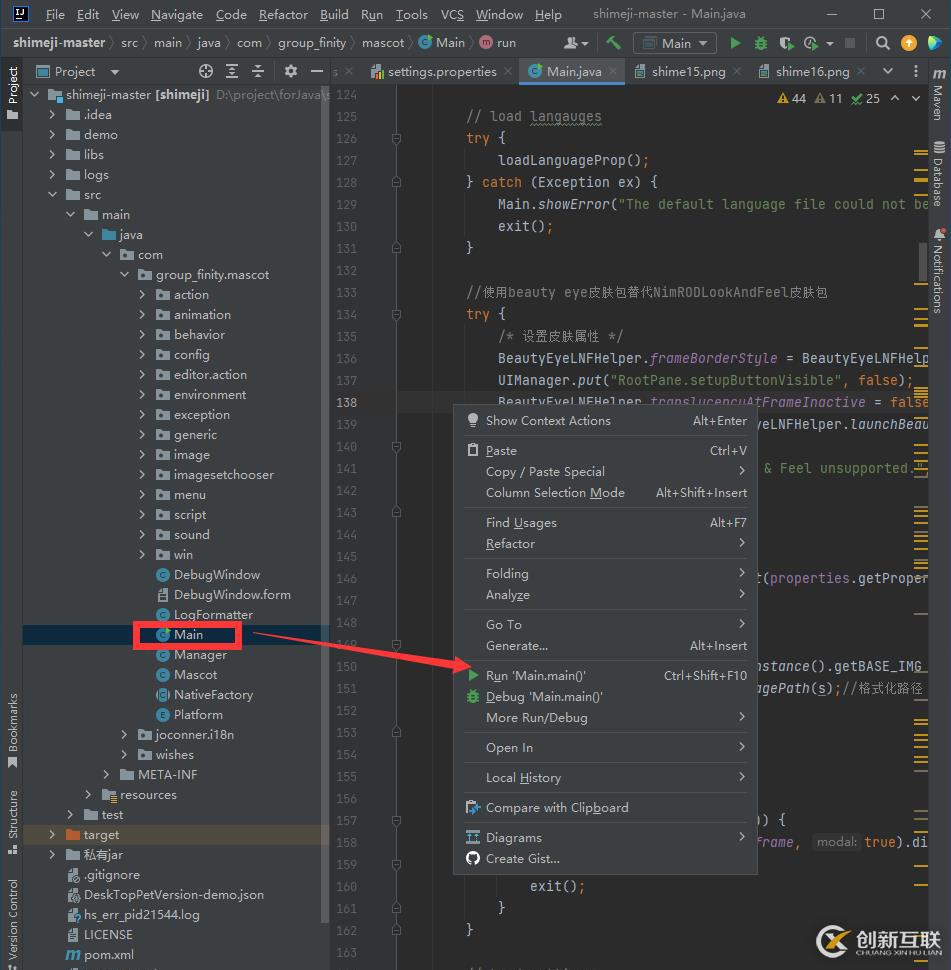Click the Build Project hammer icon
This screenshot has width=951, height=970.
tap(613, 43)
